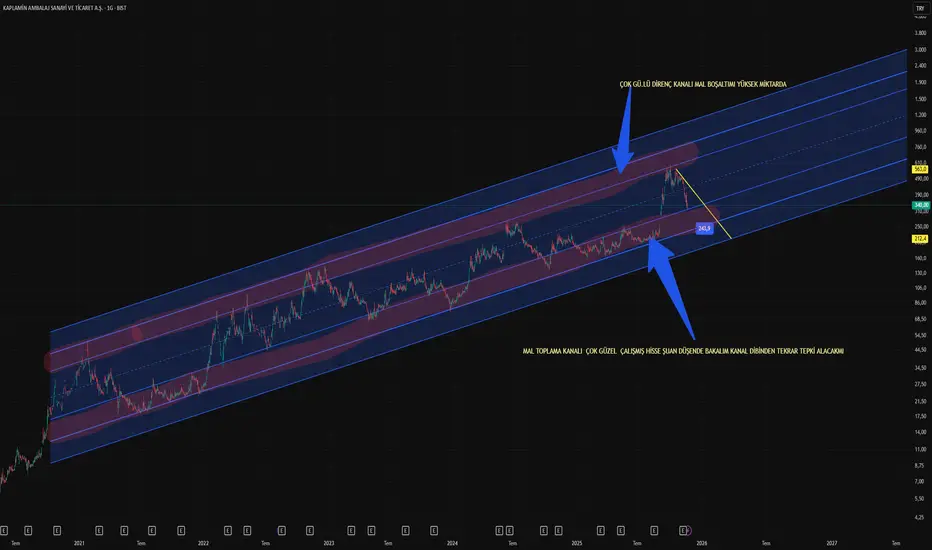Click the 3.000 value on price axis
Viewport: 932px width, 550px height.
click(x=921, y=50)
